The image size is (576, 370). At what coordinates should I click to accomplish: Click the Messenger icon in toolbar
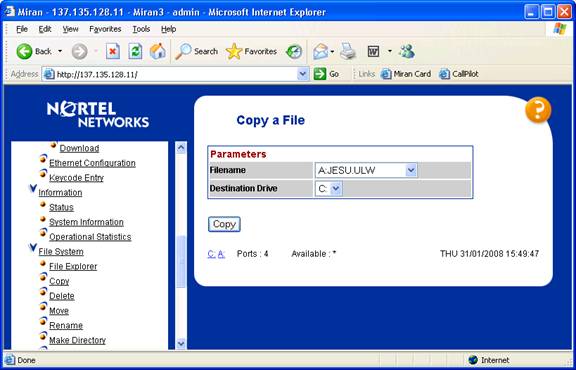[407, 51]
